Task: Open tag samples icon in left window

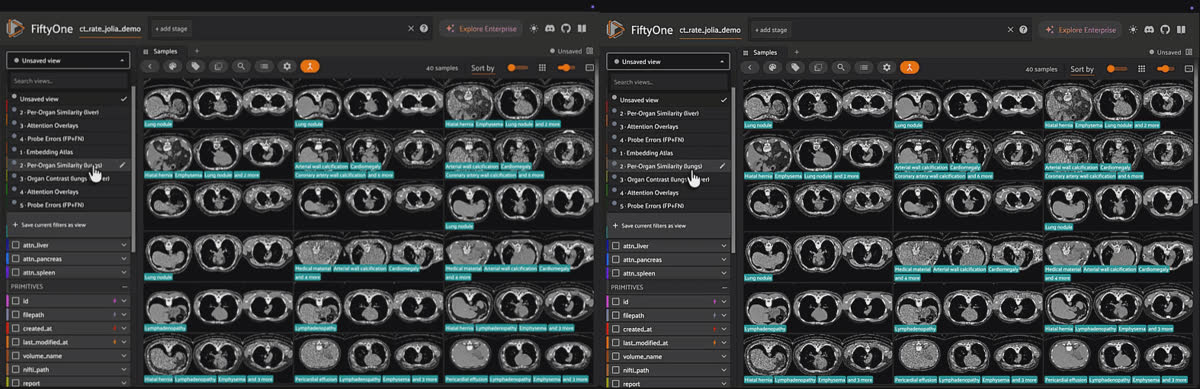Action: pyautogui.click(x=196, y=67)
